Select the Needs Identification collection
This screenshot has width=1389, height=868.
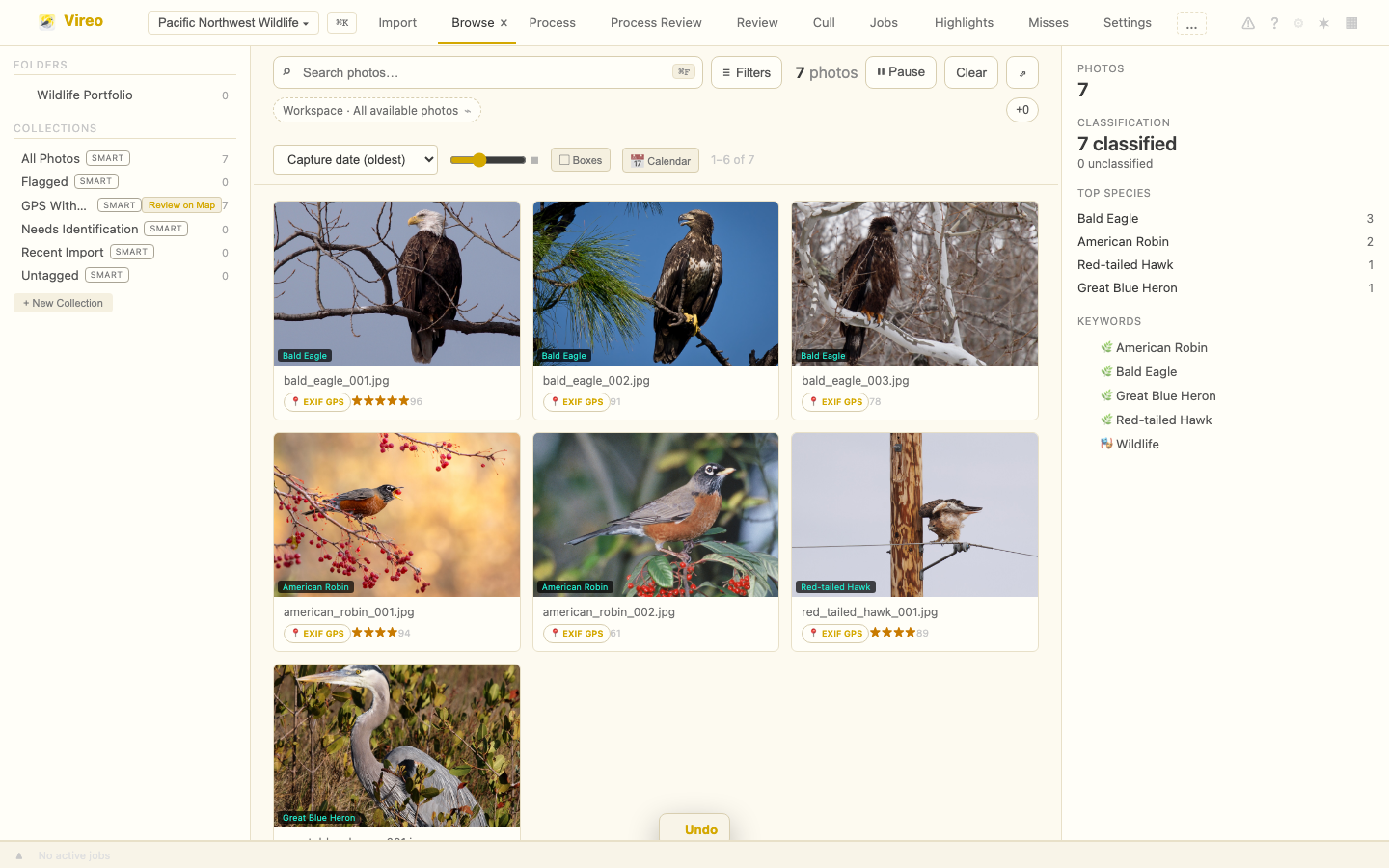coord(124,229)
